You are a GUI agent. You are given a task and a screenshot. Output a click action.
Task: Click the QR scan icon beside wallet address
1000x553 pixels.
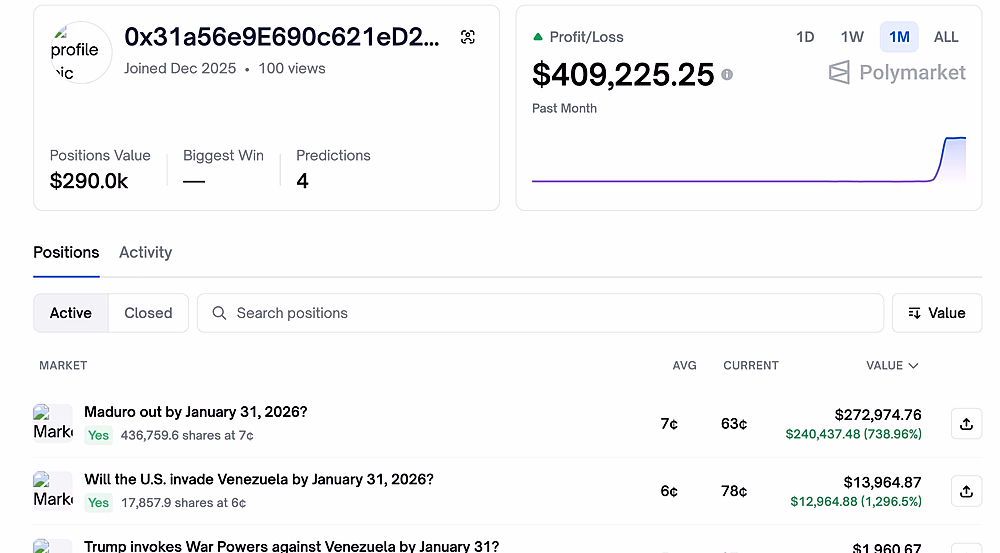(x=467, y=37)
